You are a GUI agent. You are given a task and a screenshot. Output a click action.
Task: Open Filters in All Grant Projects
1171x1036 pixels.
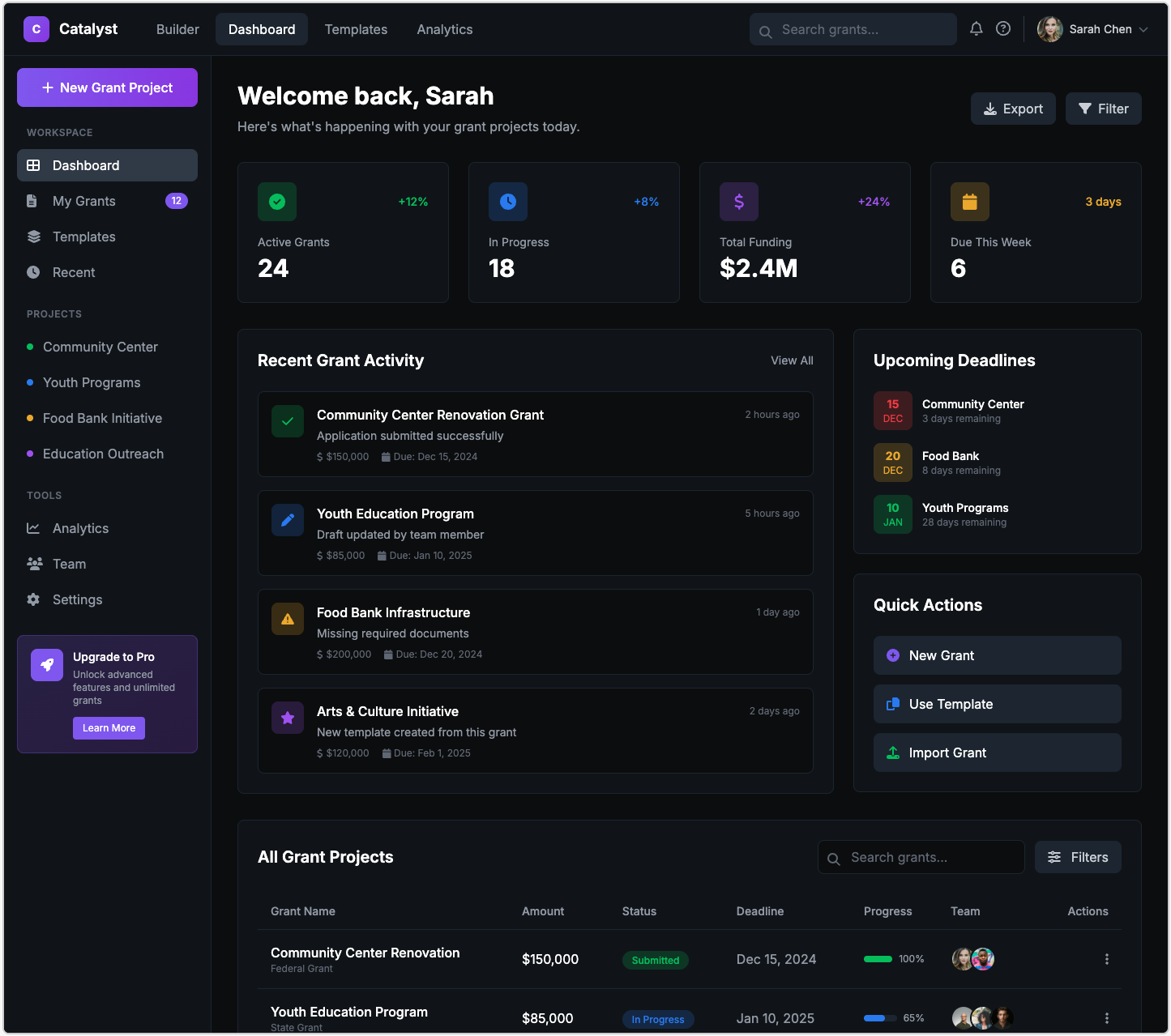pos(1078,857)
